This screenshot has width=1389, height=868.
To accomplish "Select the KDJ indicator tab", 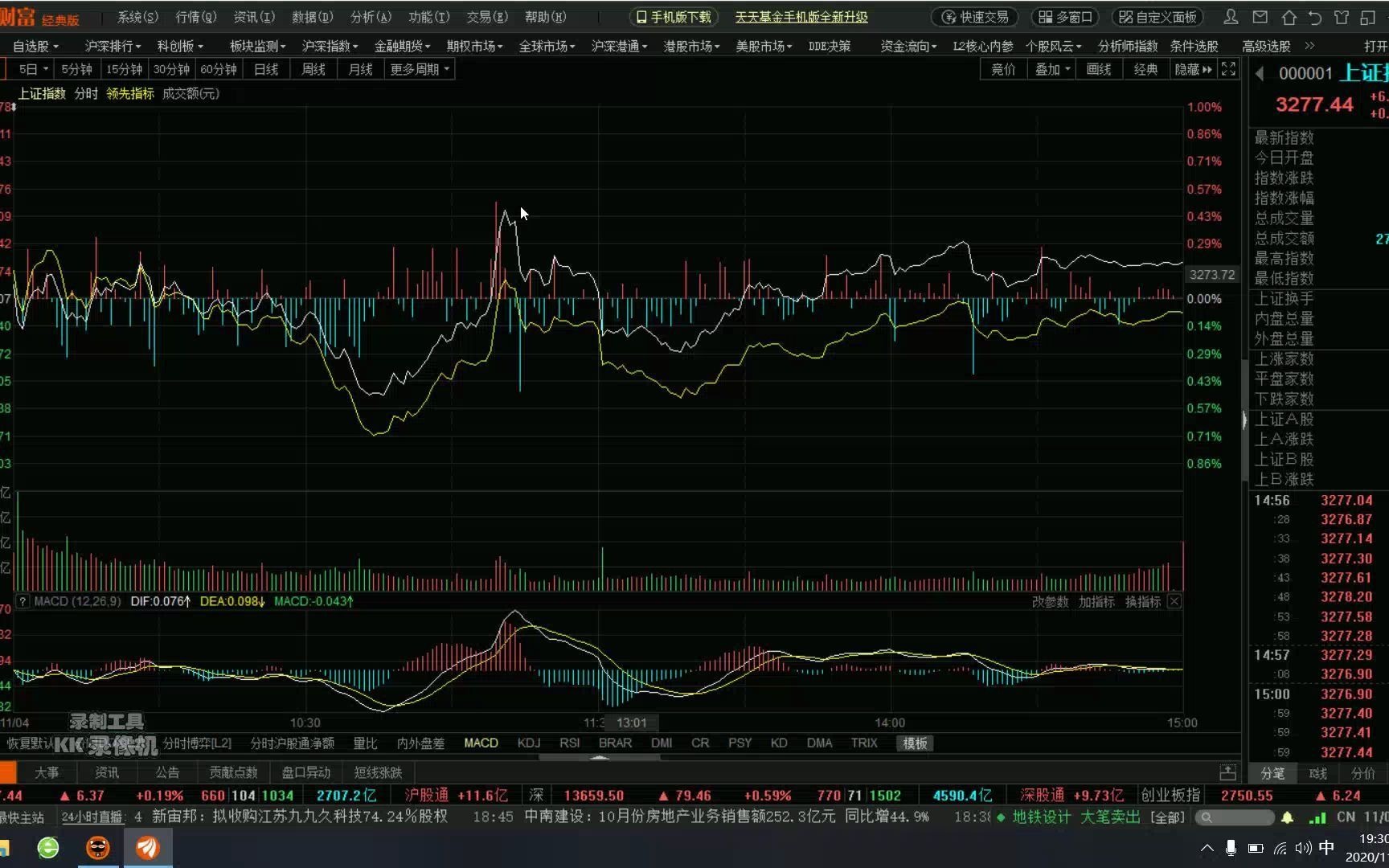I will 529,743.
